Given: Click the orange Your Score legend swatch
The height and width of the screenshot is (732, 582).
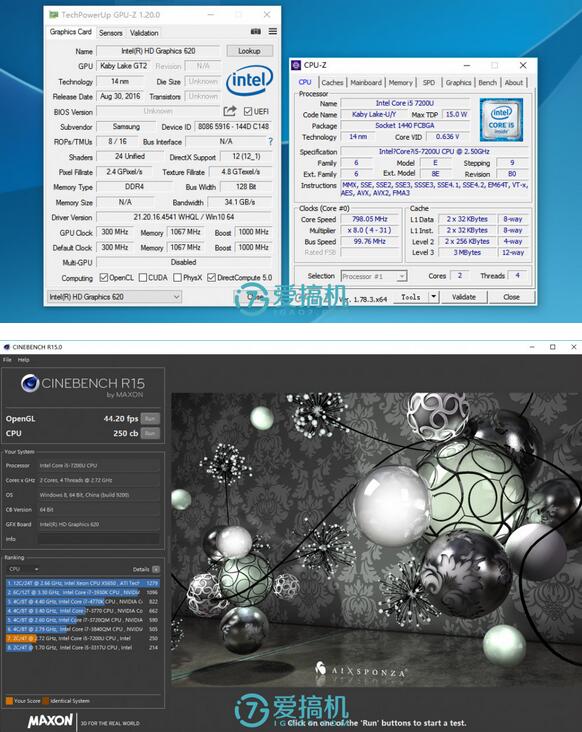Looking at the screenshot, I should pyautogui.click(x=9, y=701).
